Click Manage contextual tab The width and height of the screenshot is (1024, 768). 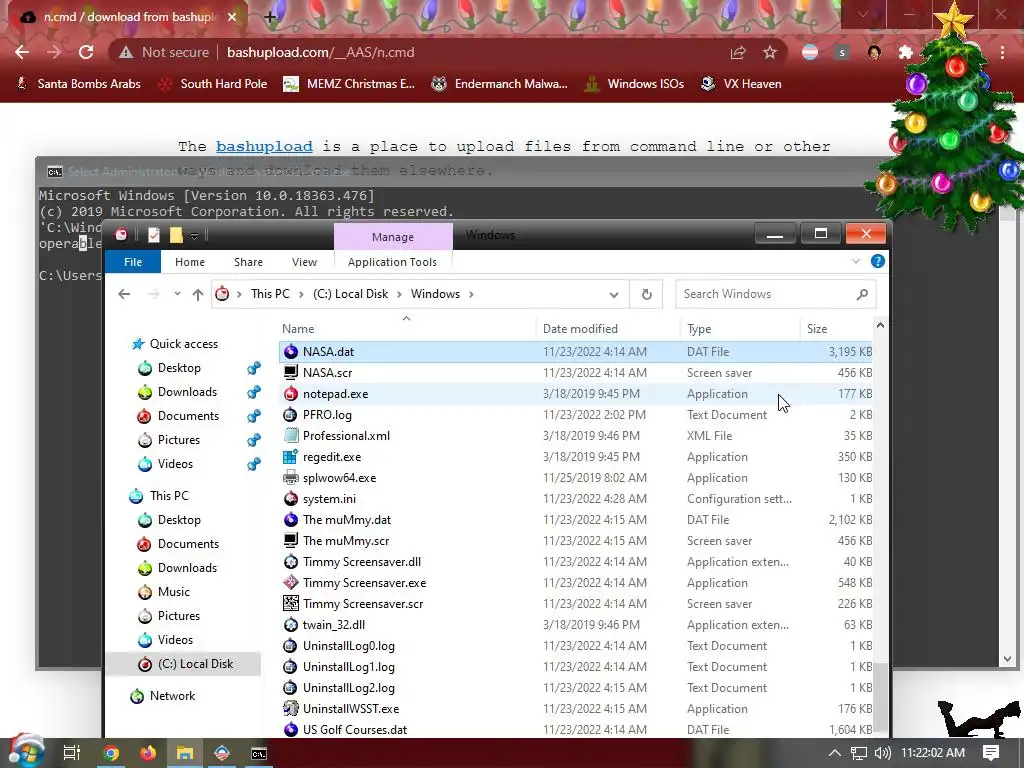point(392,236)
